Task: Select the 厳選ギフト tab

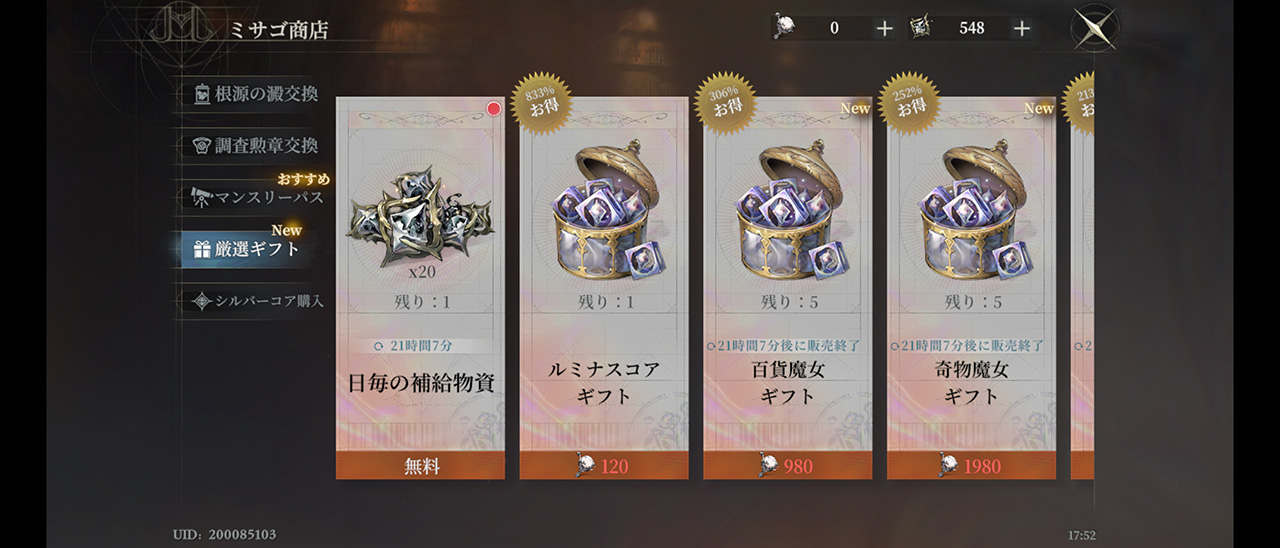Action: coord(247,249)
